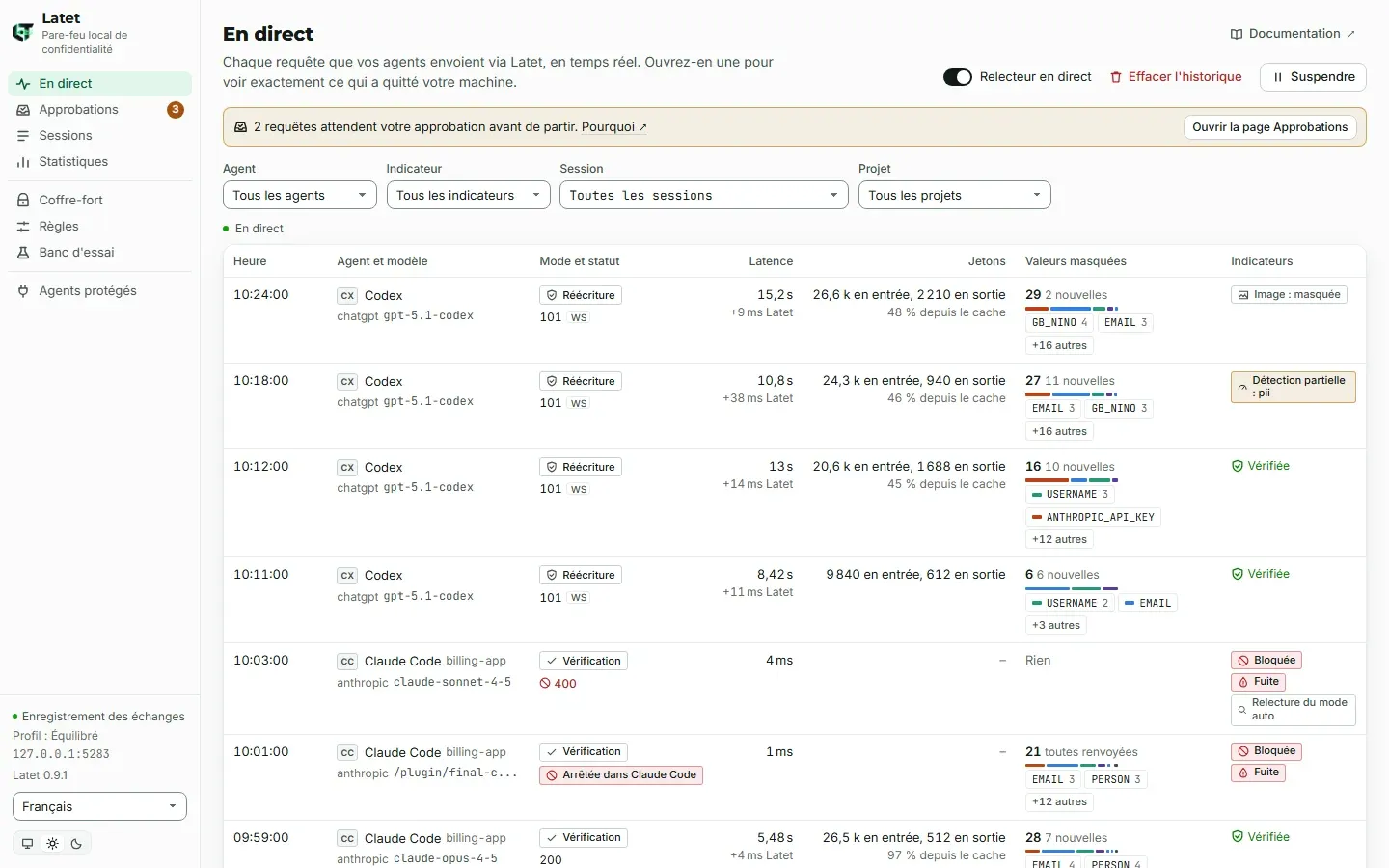Click the Approbations badge showing 3
The height and width of the screenshot is (868, 1389).
[176, 110]
